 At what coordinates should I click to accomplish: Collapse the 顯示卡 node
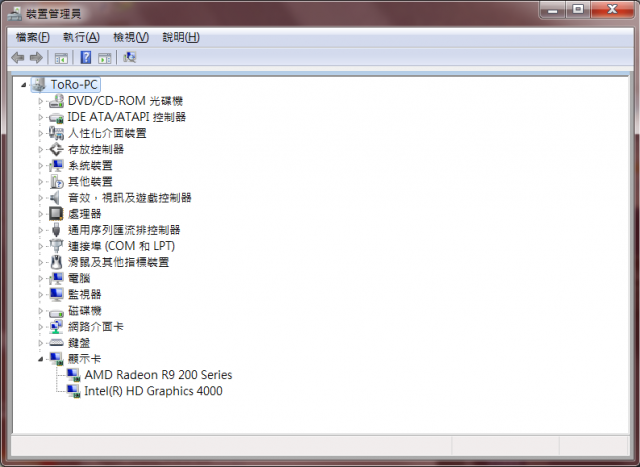tap(40, 359)
